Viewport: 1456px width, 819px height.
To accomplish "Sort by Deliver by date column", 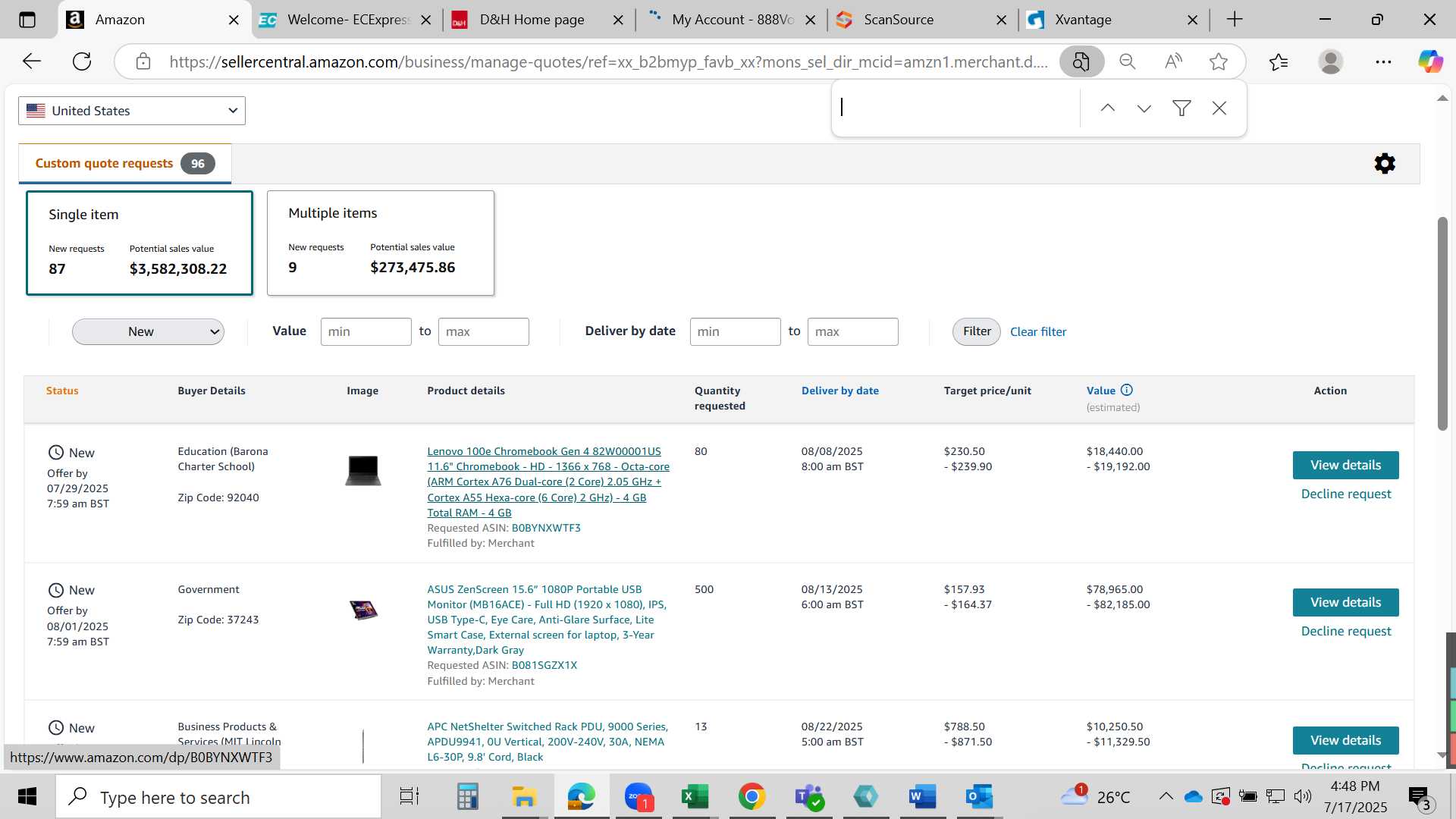I will [x=840, y=391].
